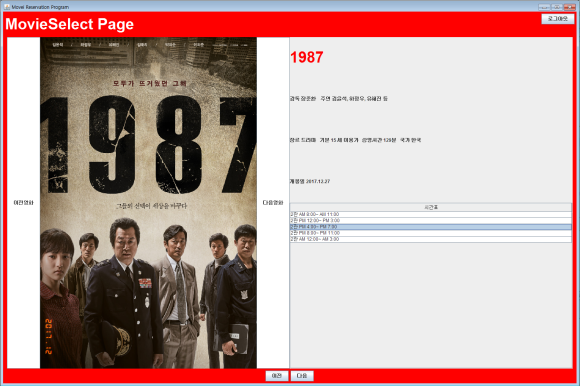Select the AM 8:00~ AM 11:00 showtime row
580x386 pixels.
click(x=431, y=214)
